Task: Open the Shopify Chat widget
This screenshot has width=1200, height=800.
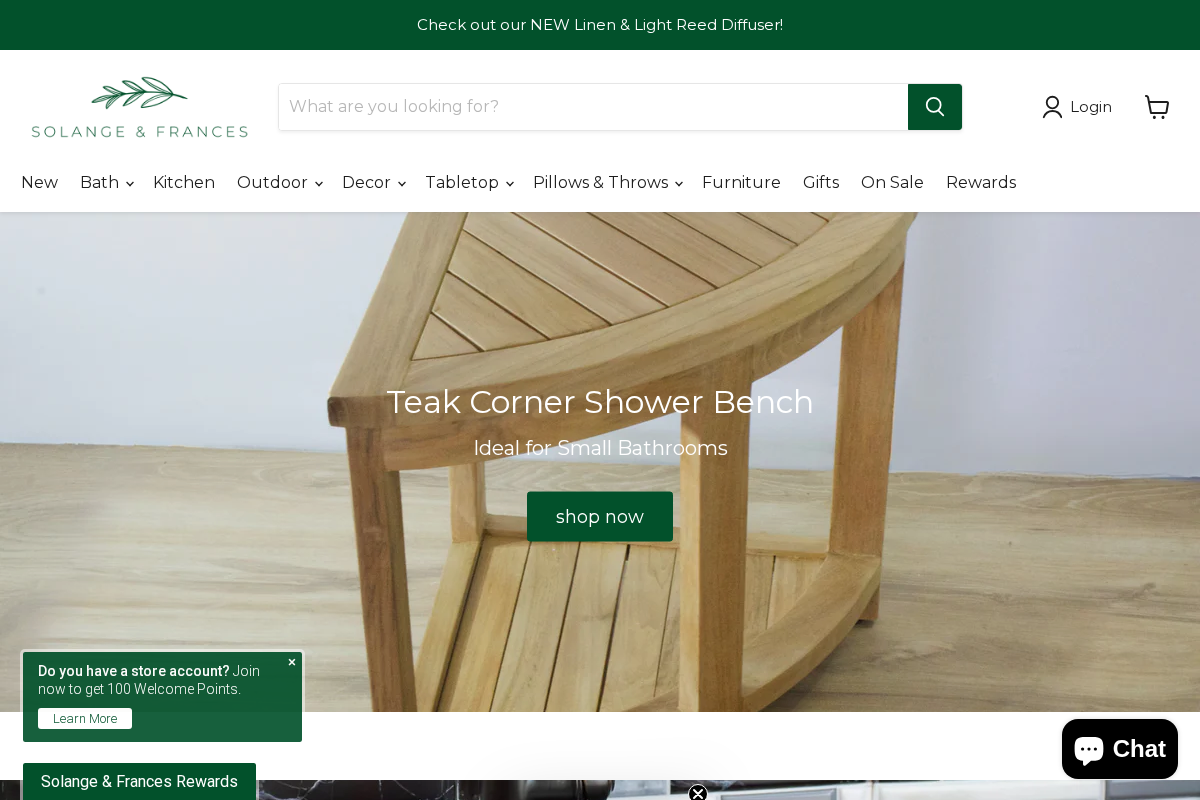Action: (x=1119, y=749)
